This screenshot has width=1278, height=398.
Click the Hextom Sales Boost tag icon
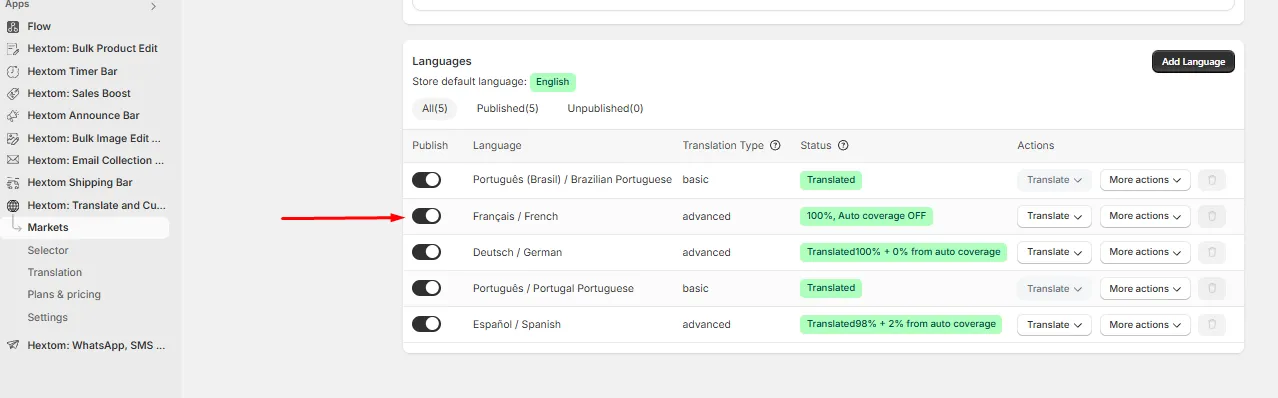13,93
